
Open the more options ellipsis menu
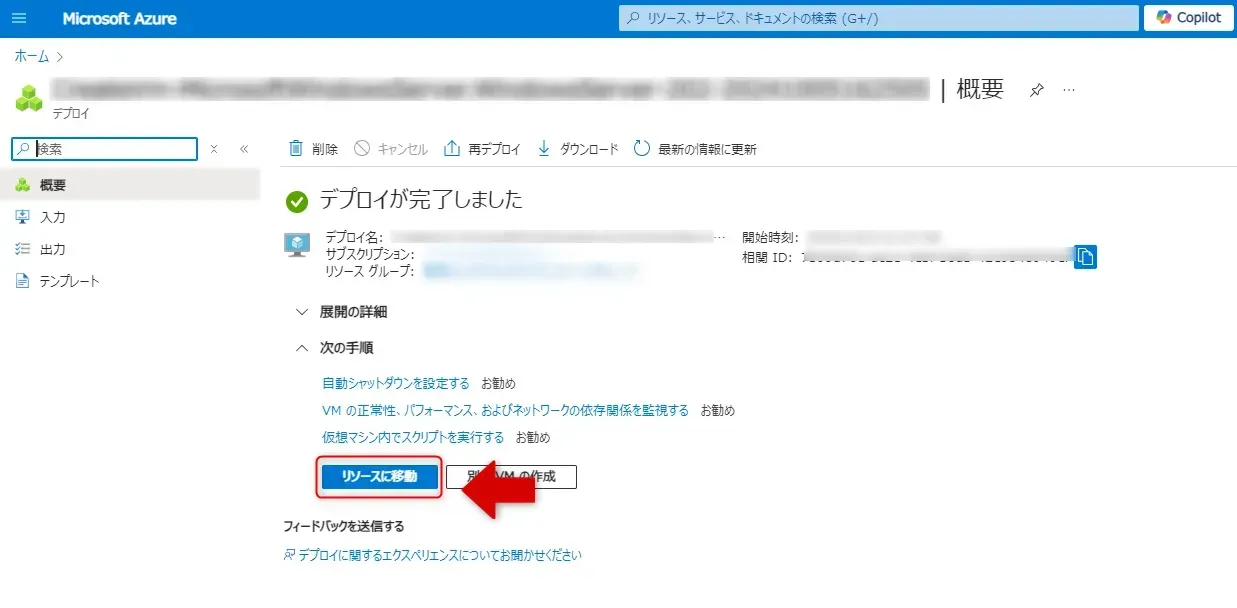(x=1069, y=90)
